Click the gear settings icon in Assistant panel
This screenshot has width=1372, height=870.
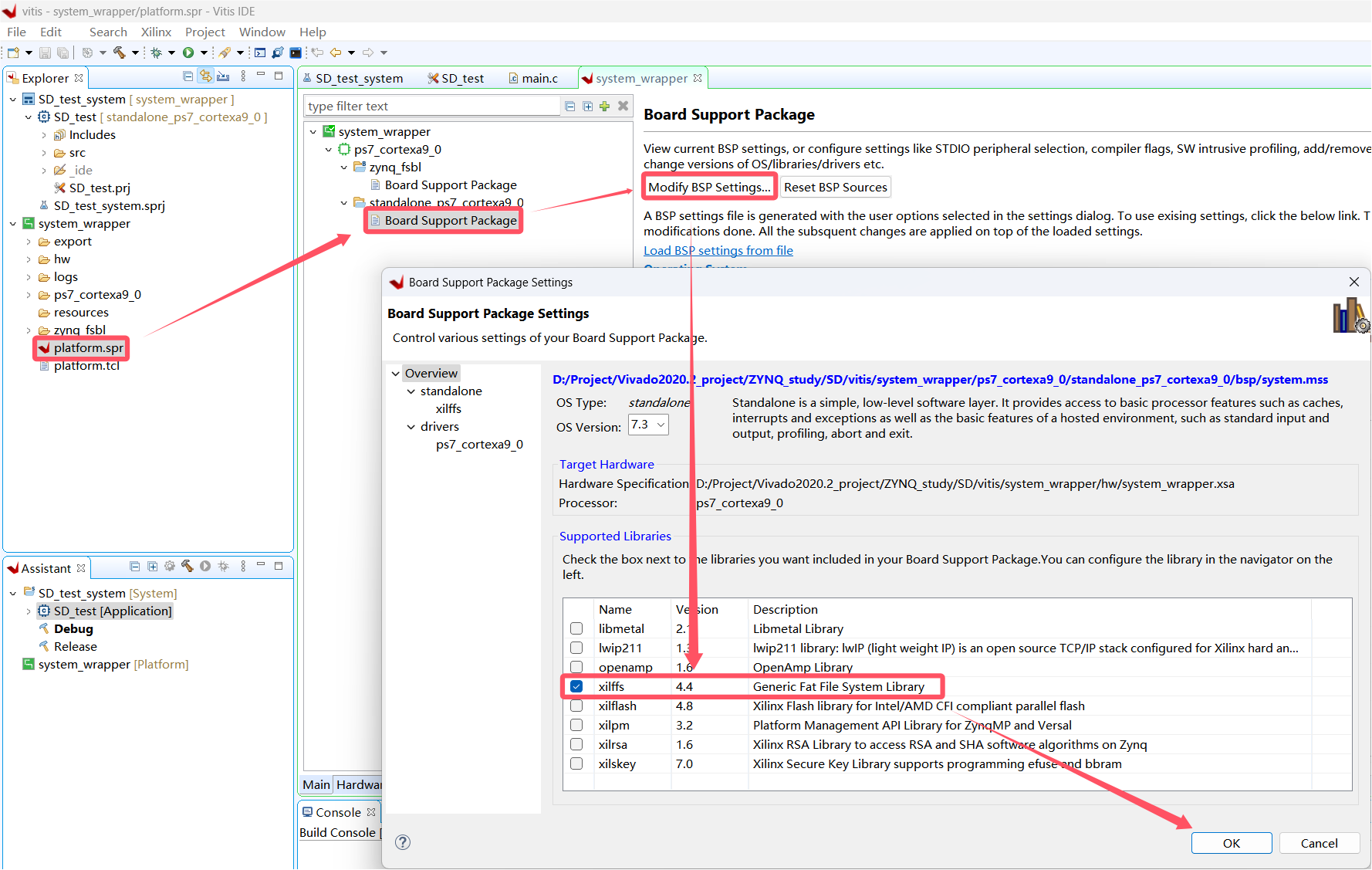(170, 566)
